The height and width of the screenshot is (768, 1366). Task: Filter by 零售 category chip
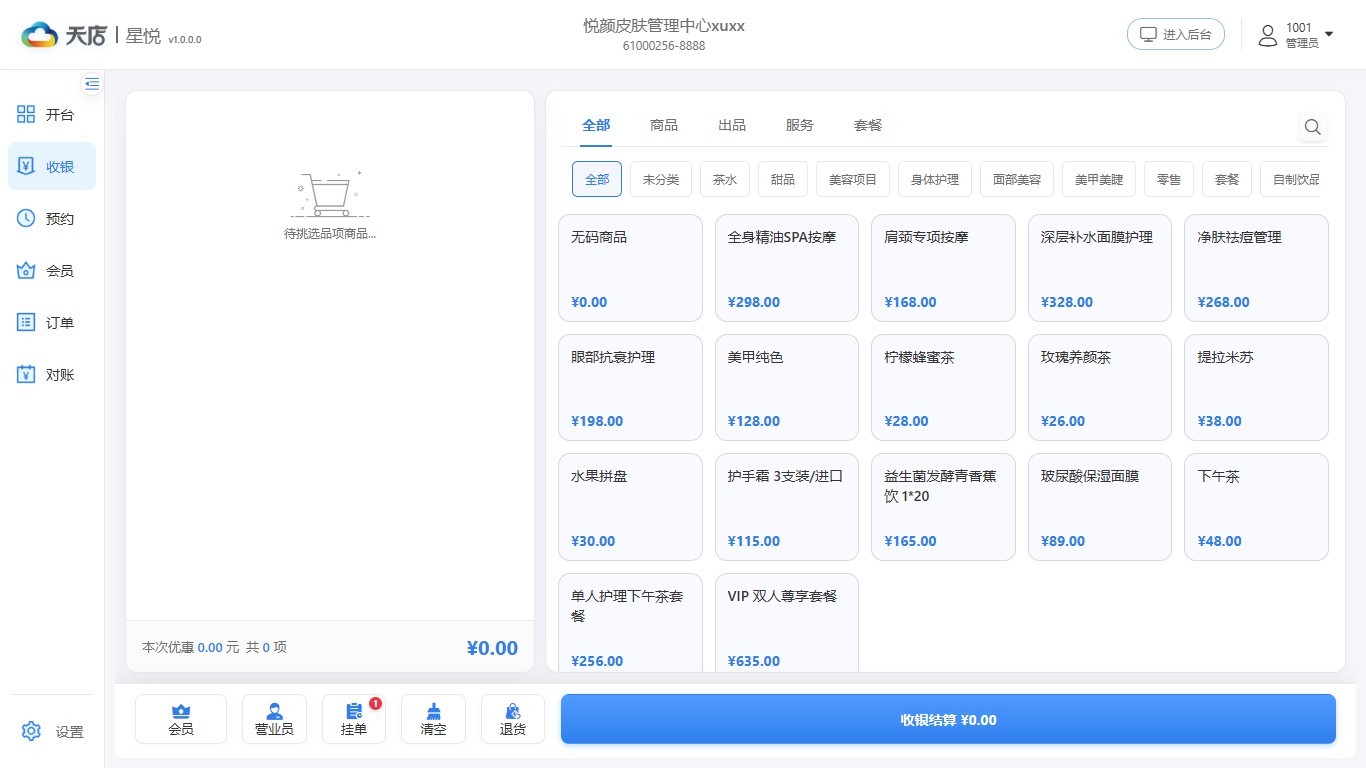point(1169,179)
